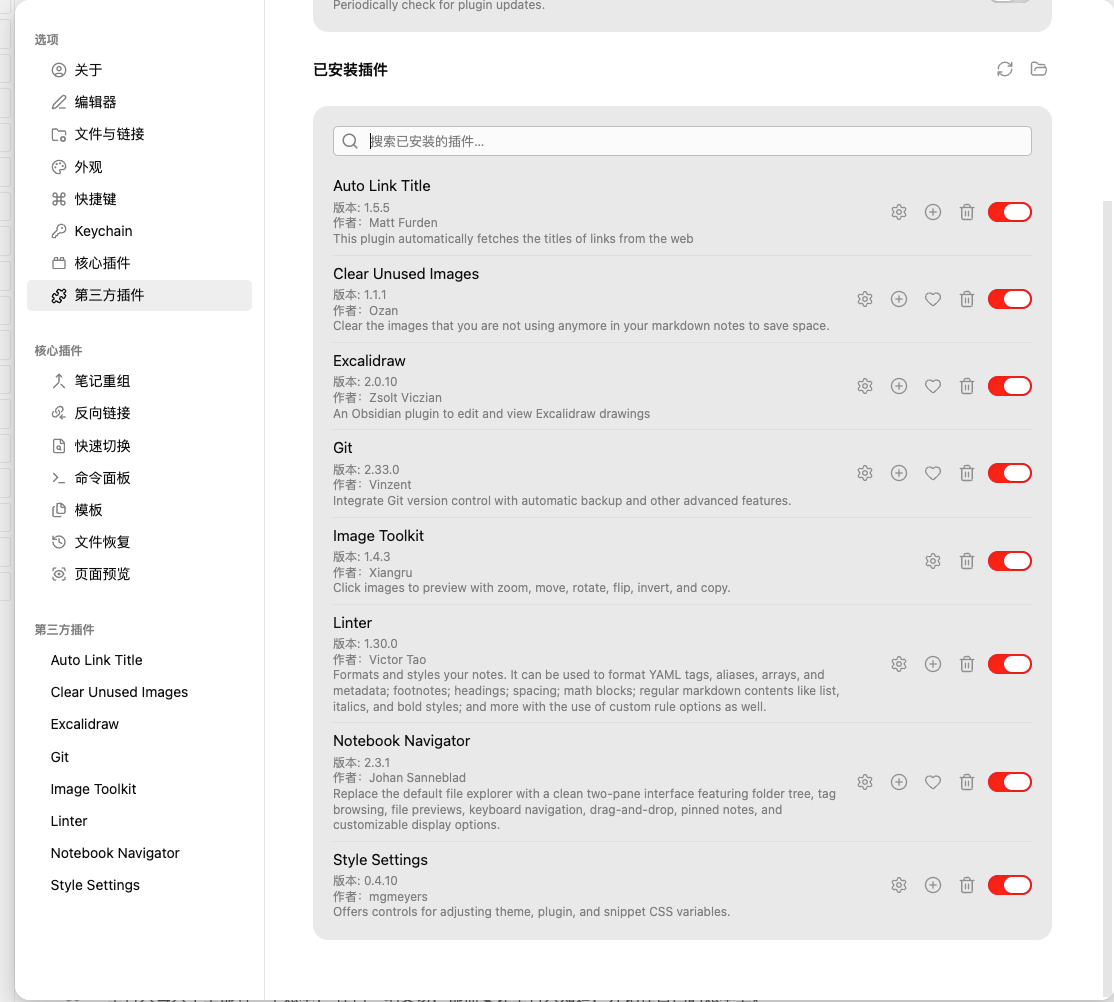Toggle off the Git plugin
Screen dimensions: 1114x1002
(1009, 473)
